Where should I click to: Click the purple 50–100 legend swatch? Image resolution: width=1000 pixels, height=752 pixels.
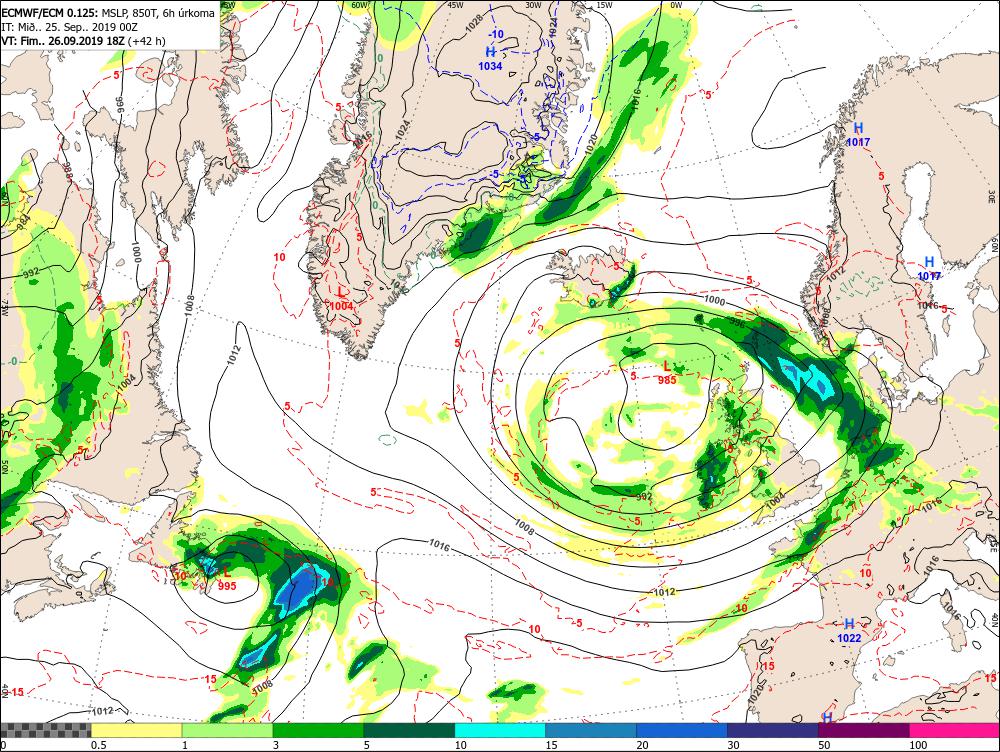(x=864, y=730)
